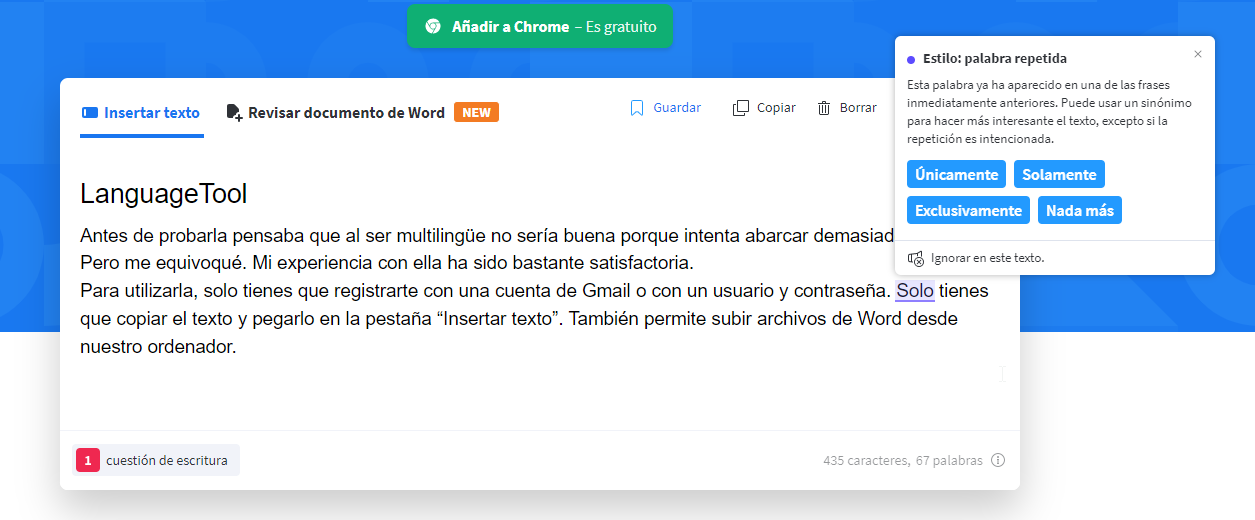Apply the Exclusivamente synonym suggestion
The image size is (1255, 520).
click(x=968, y=210)
